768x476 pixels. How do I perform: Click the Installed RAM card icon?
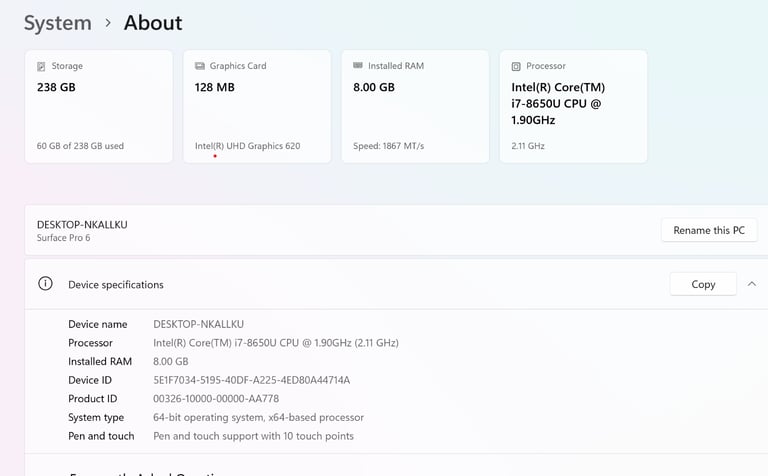pos(358,65)
